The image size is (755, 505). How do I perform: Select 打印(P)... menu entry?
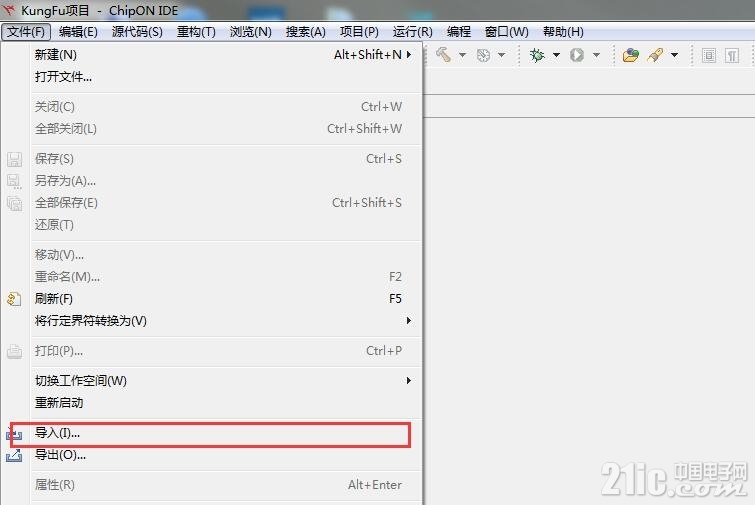pos(224,351)
